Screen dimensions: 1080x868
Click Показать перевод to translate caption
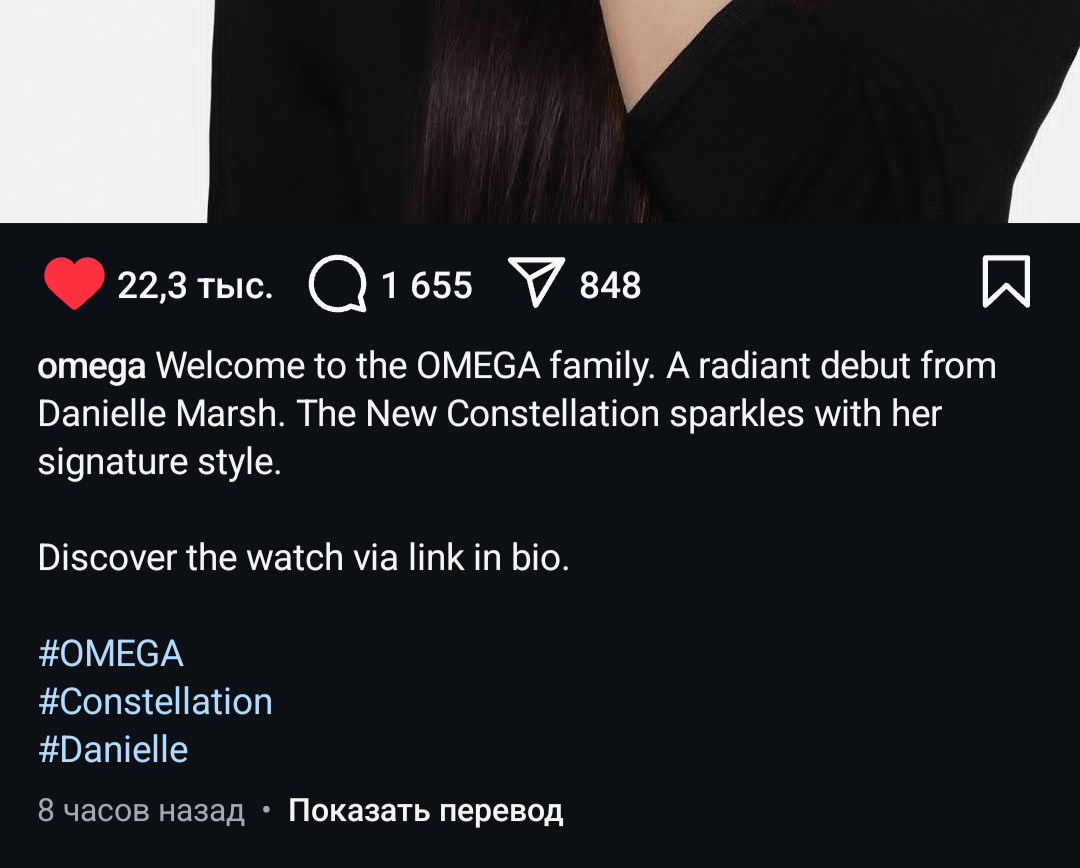(426, 811)
